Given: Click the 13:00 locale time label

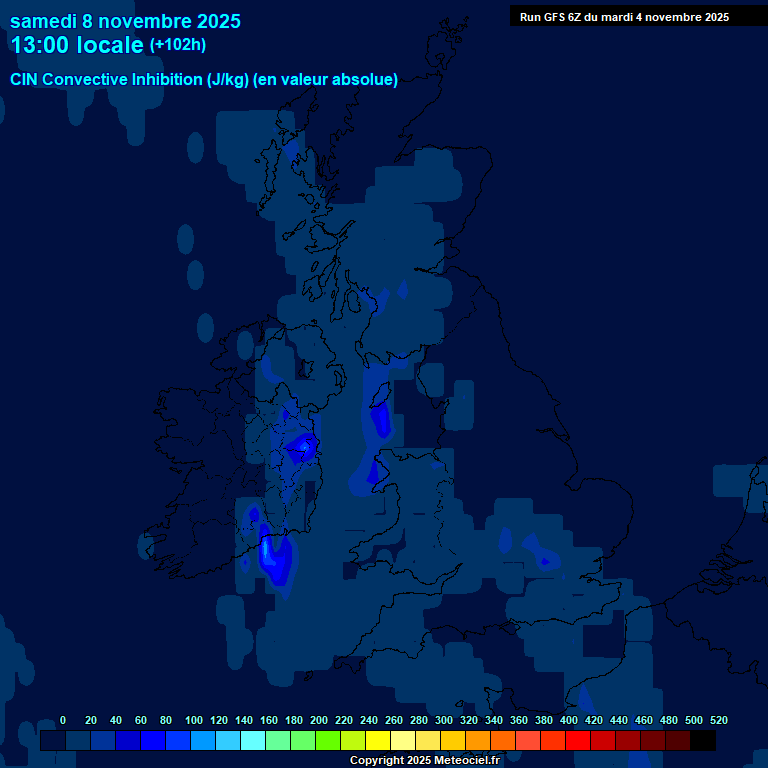Looking at the screenshot, I should (77, 45).
